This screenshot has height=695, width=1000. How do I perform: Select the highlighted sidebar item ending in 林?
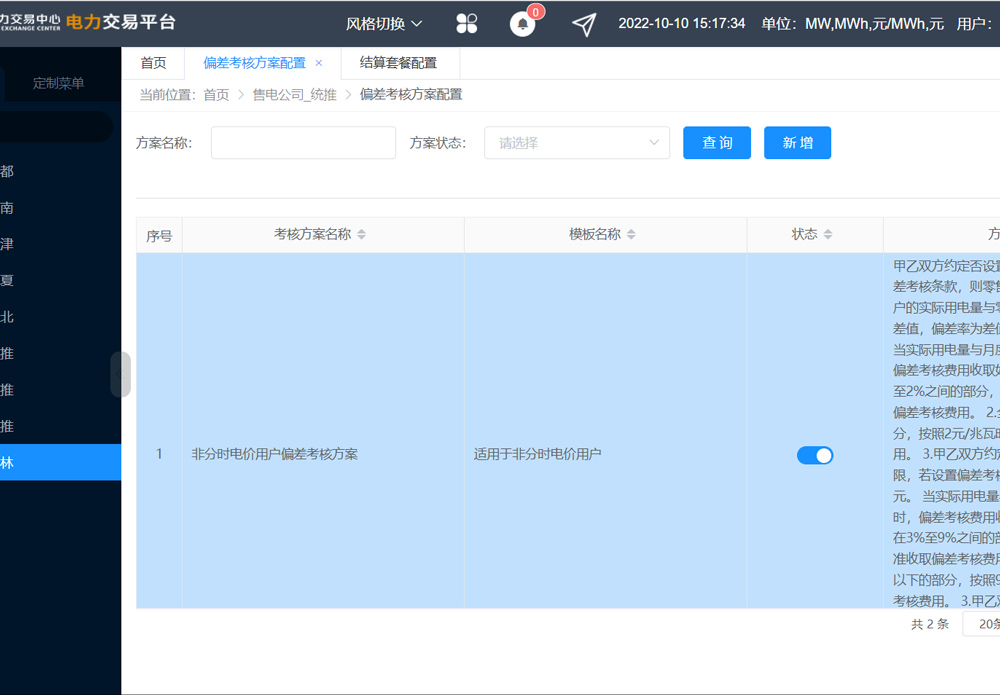tap(61, 462)
